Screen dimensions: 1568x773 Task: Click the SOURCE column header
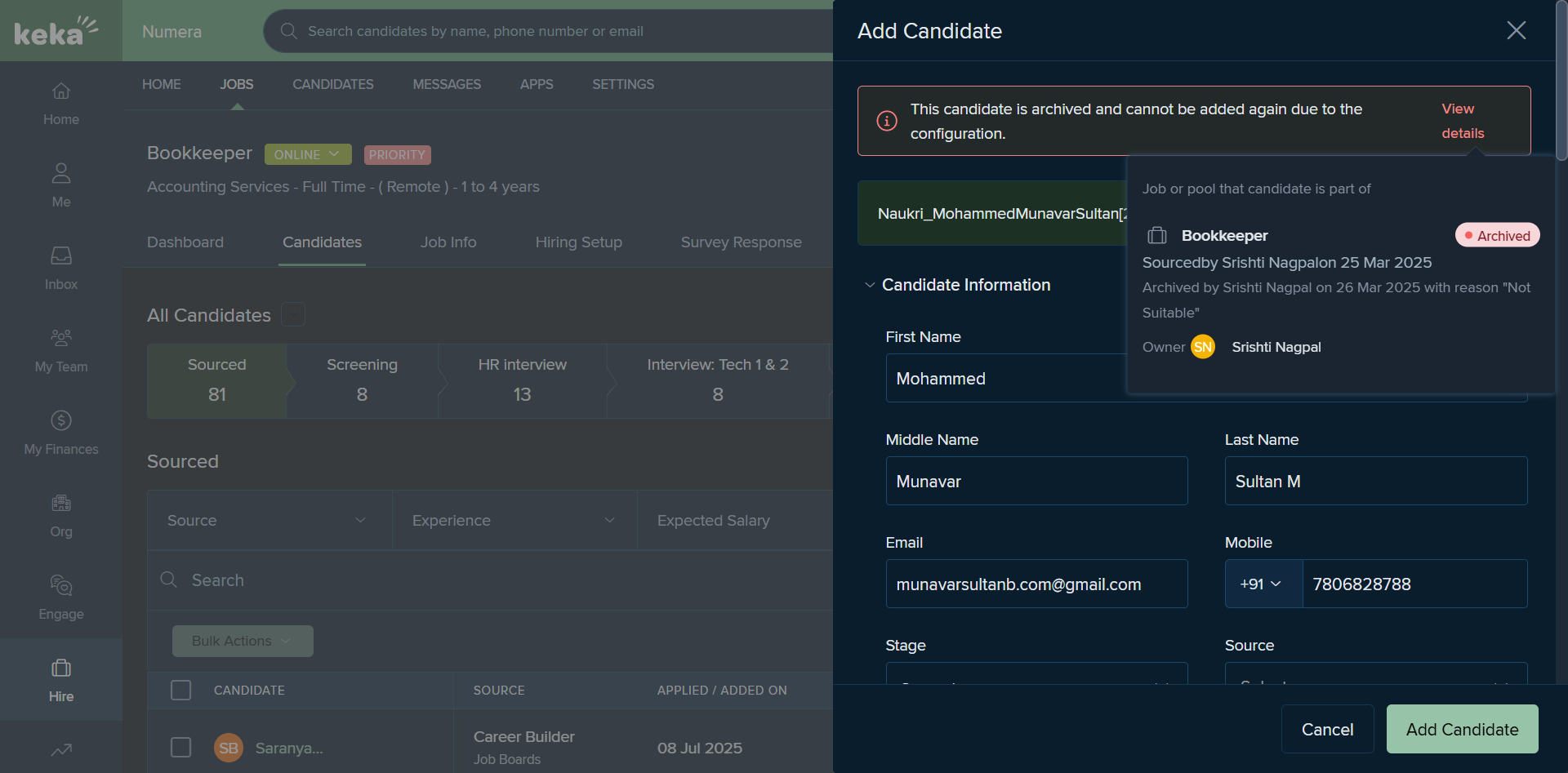[499, 690]
